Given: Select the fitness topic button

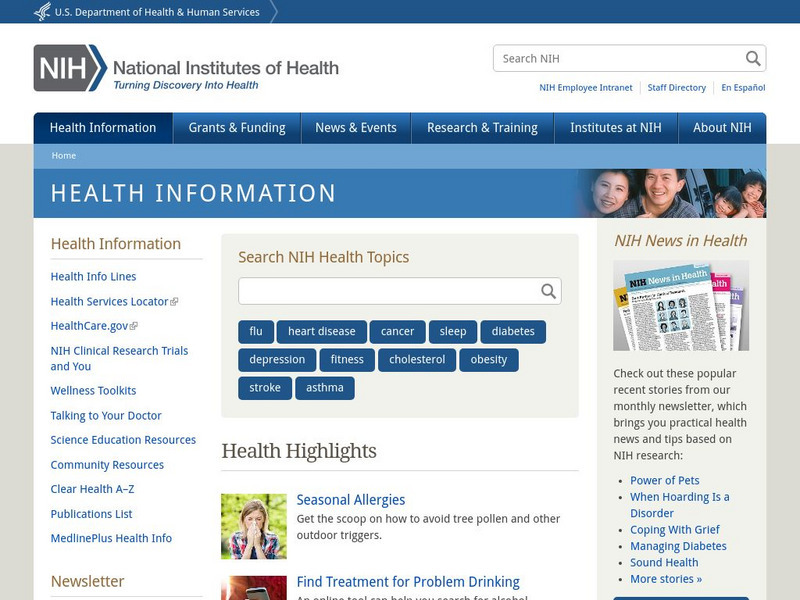Looking at the screenshot, I should point(347,360).
